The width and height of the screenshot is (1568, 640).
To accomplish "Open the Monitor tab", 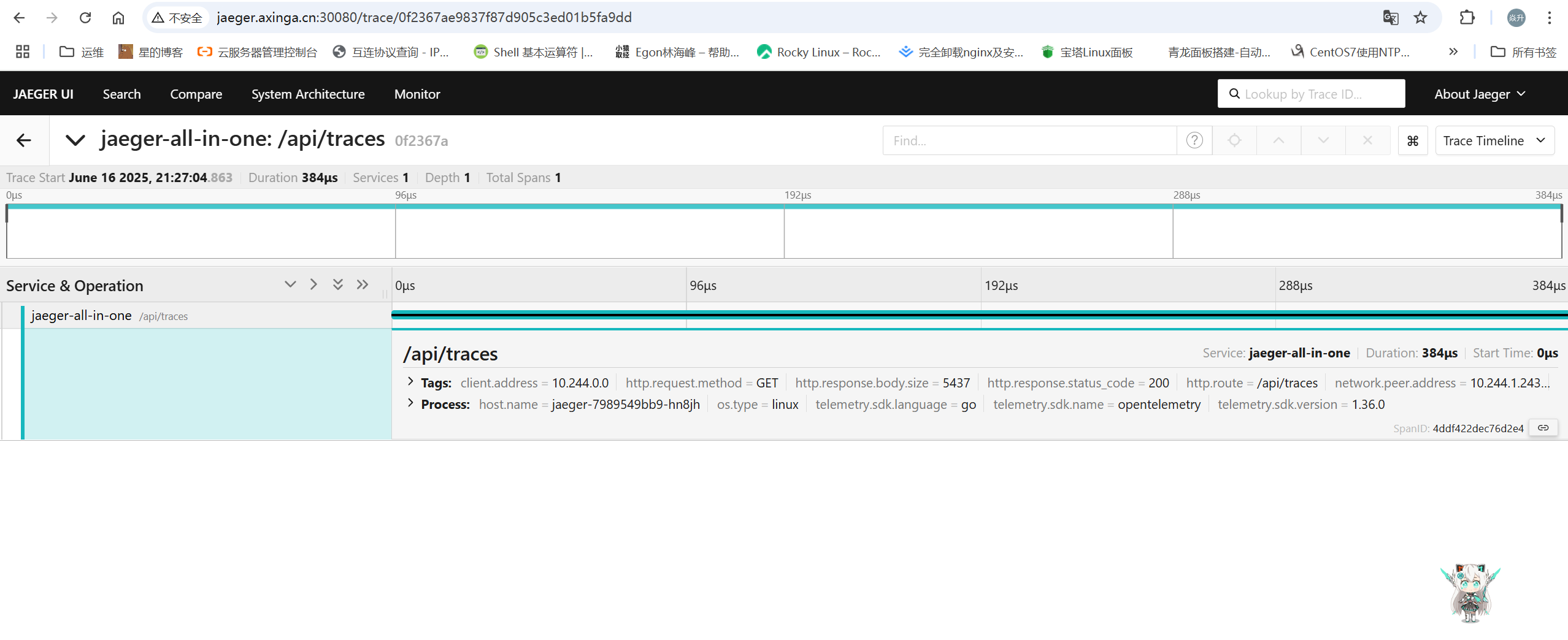I will click(417, 94).
